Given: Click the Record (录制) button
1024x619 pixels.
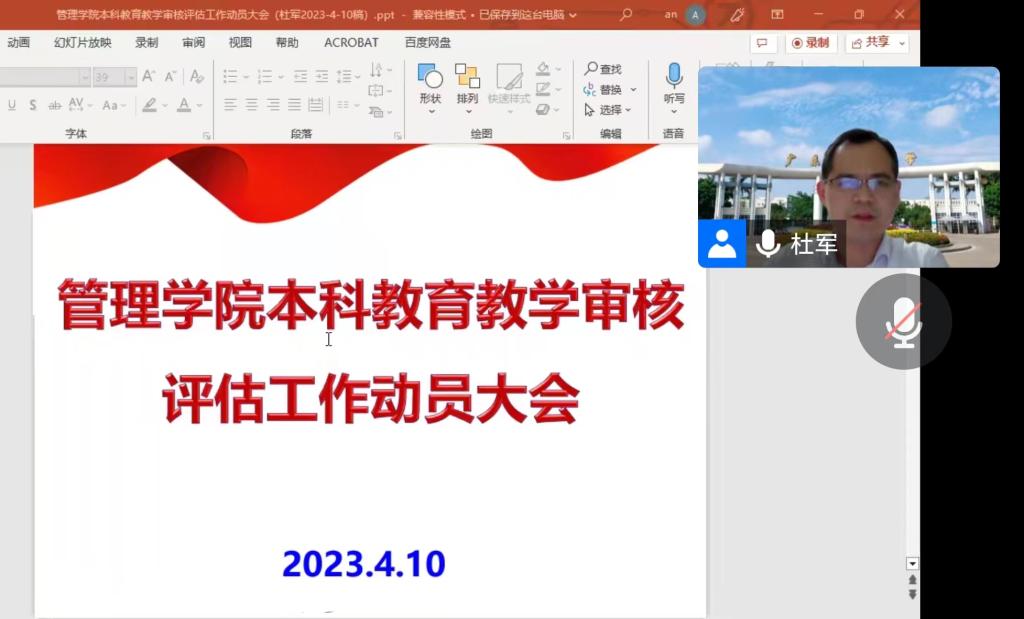Looking at the screenshot, I should coord(811,43).
